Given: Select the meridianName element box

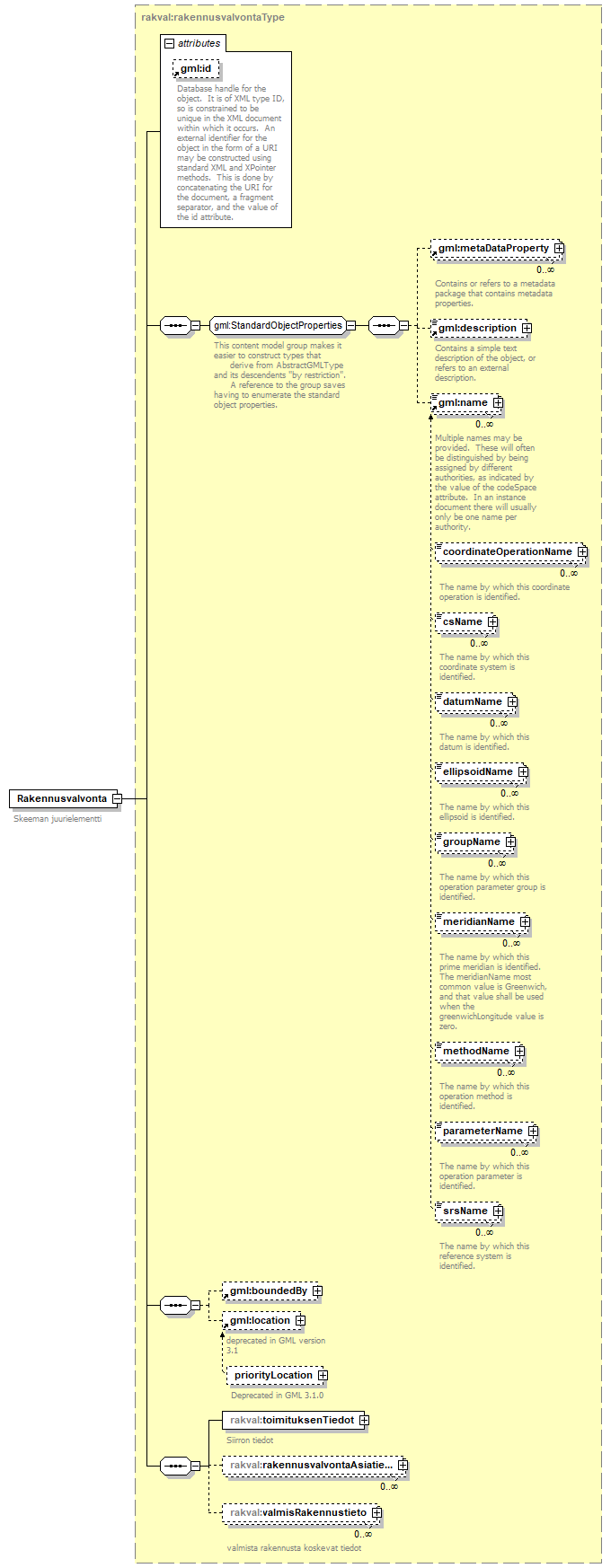Looking at the screenshot, I should coord(479,921).
